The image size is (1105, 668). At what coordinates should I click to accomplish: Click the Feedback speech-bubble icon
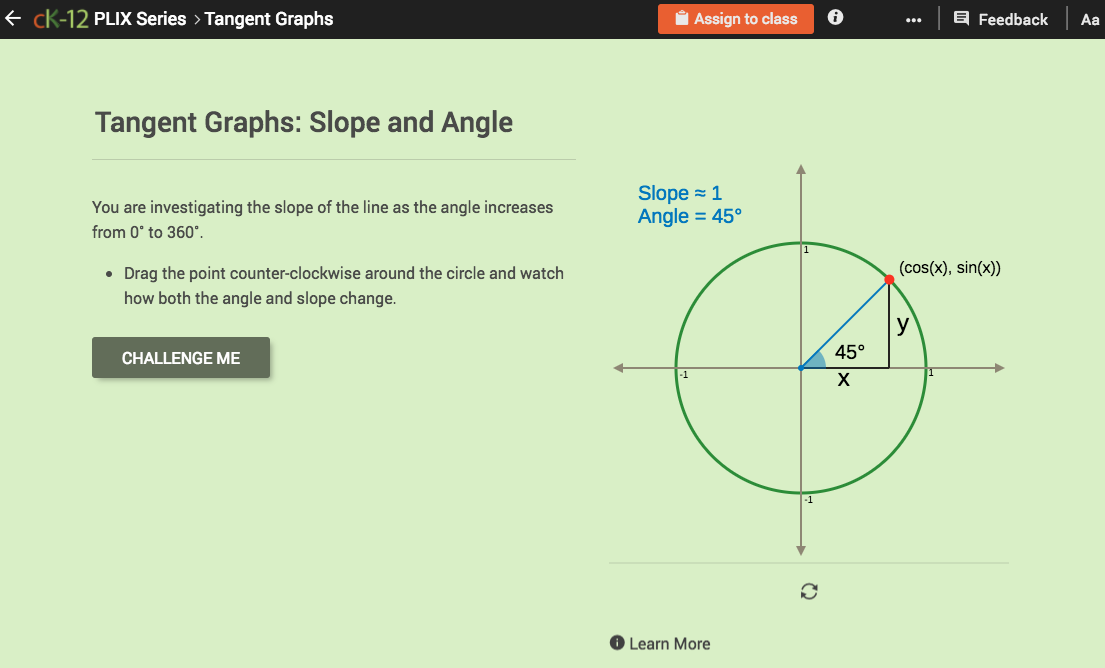point(961,18)
